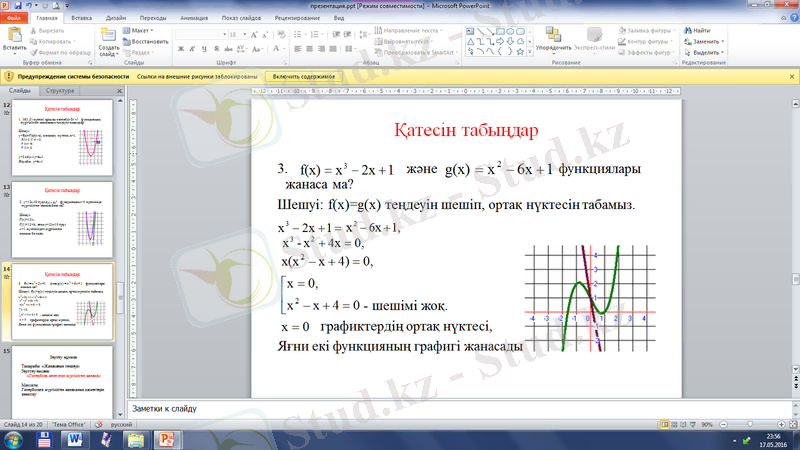
Task: Open the Layout (Макет) dropdown
Action: pyautogui.click(x=141, y=31)
